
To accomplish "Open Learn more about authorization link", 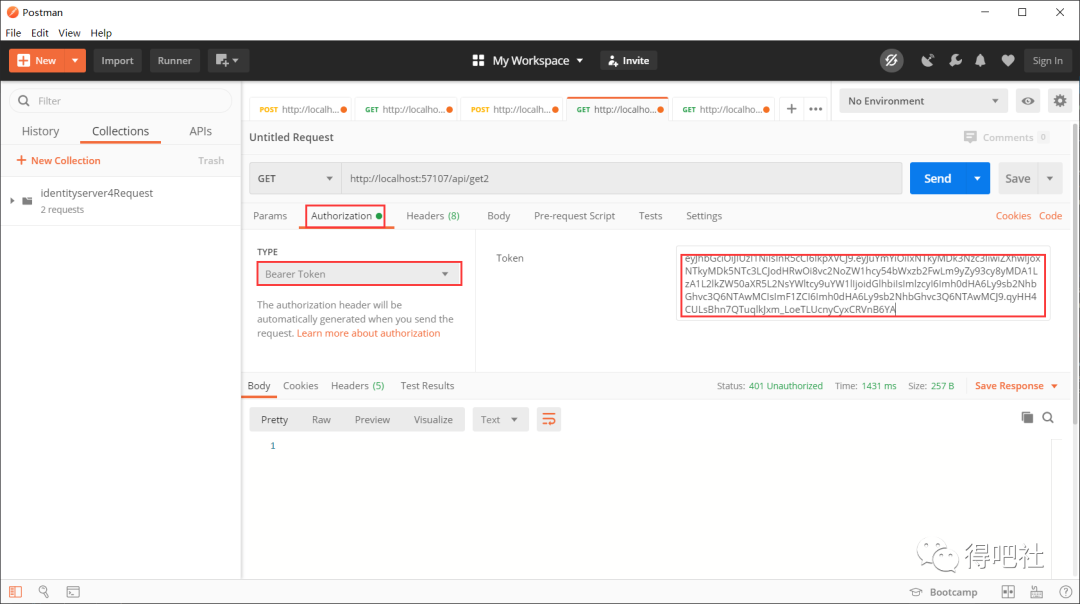I will pos(368,333).
